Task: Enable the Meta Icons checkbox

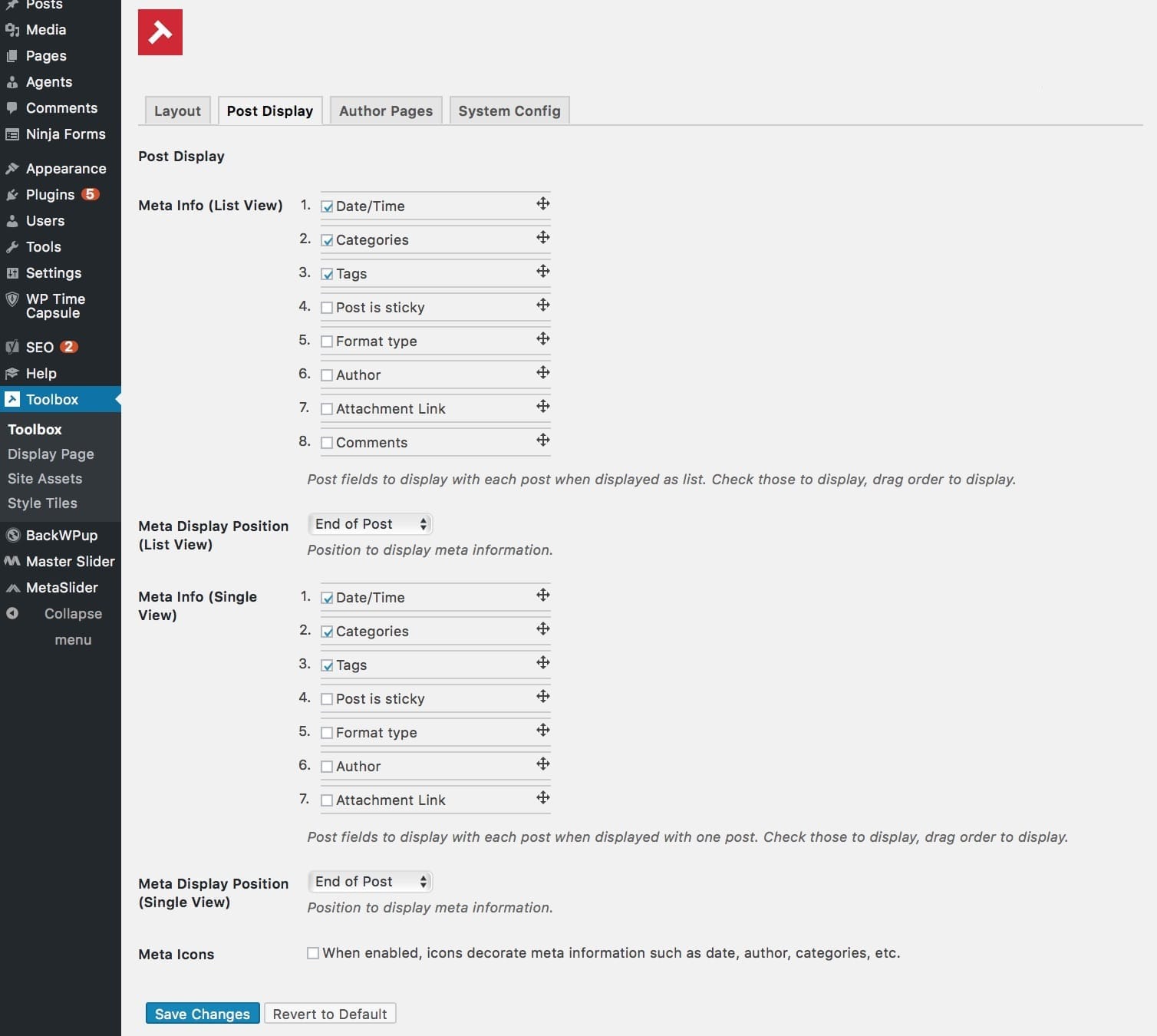Action: click(313, 953)
